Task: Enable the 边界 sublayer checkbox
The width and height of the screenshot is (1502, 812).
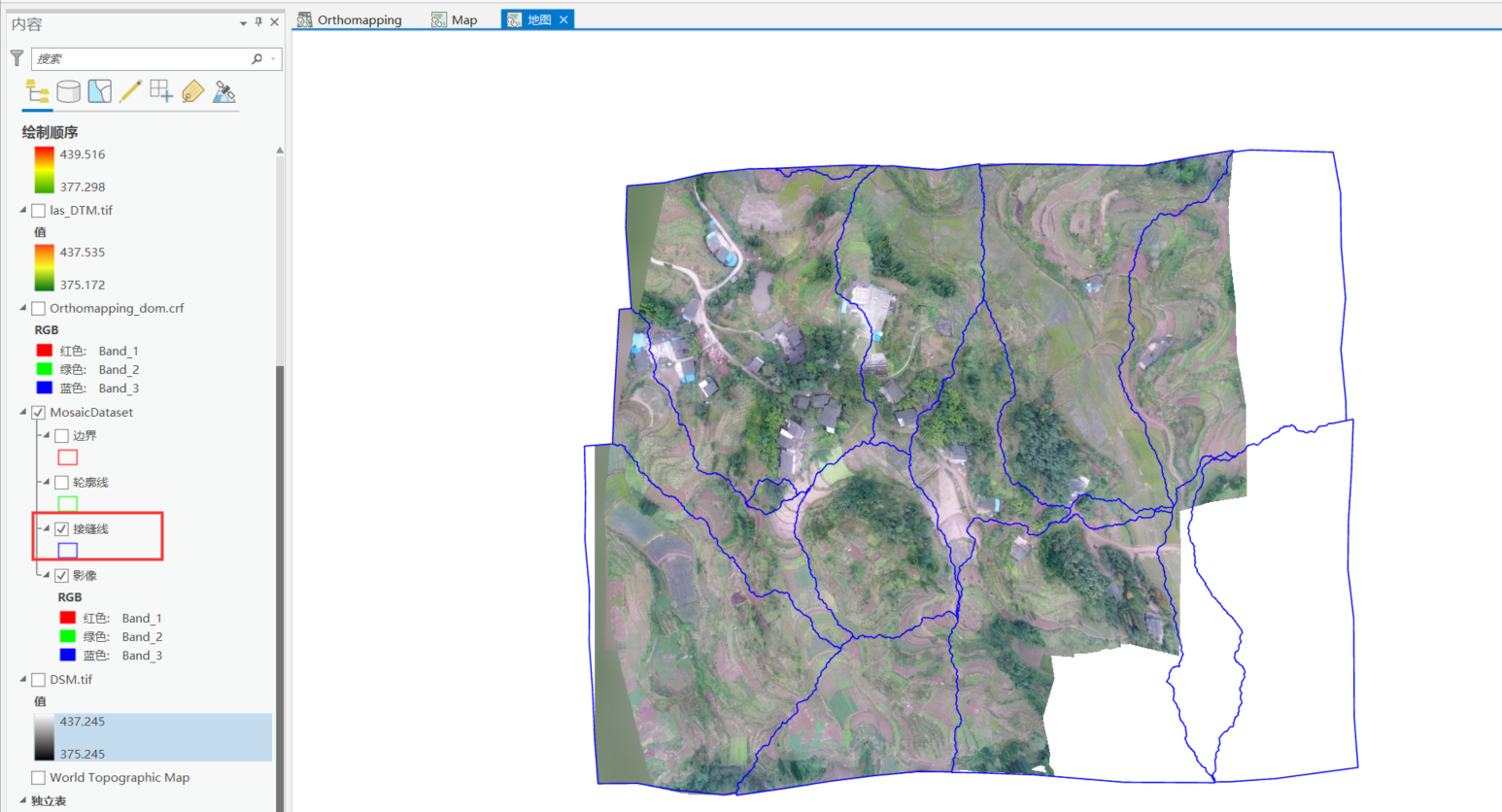Action: (62, 435)
